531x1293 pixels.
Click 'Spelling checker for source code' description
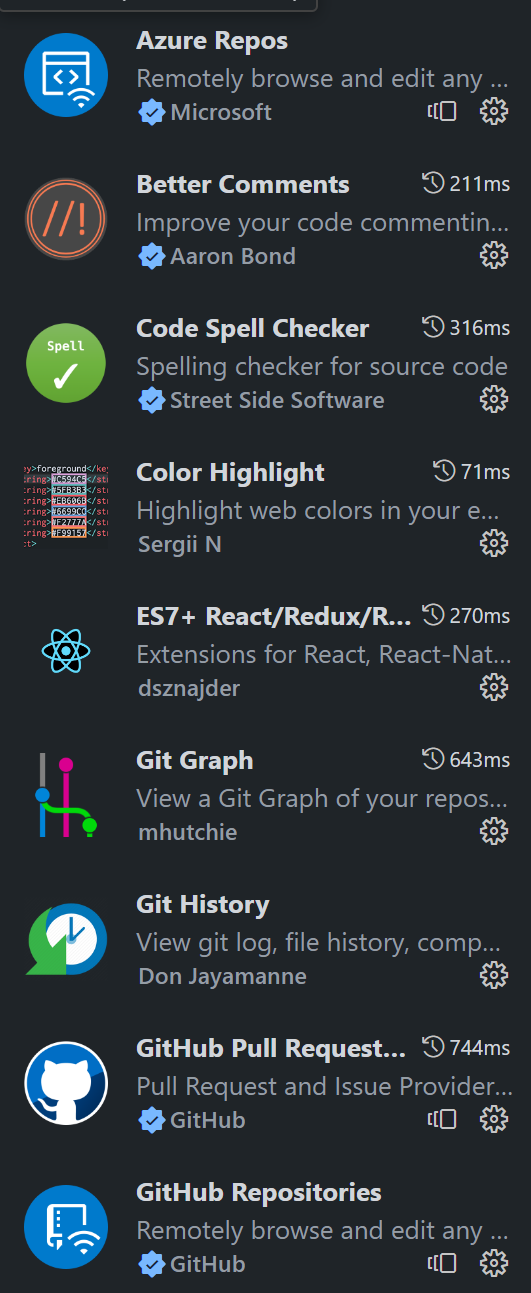pos(322,366)
